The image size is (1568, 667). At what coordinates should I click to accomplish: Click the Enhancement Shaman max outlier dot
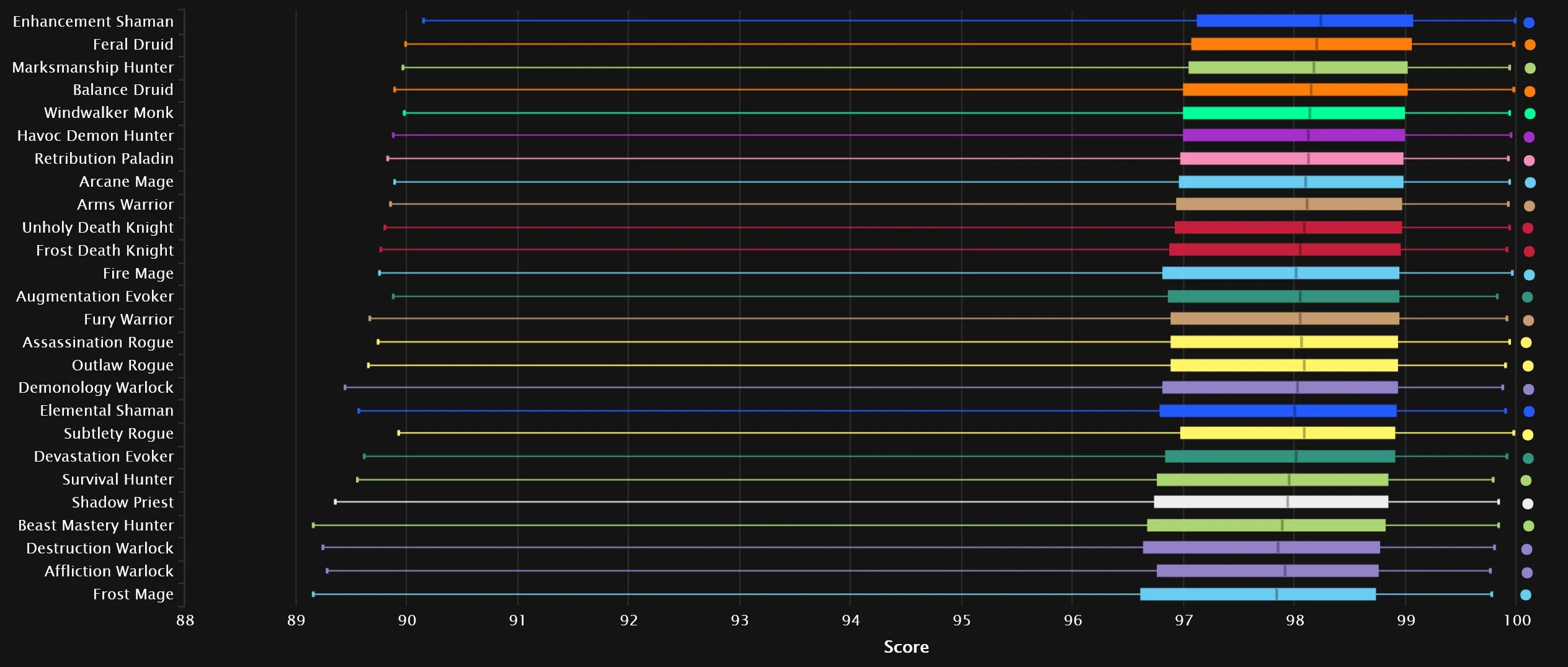(1529, 23)
